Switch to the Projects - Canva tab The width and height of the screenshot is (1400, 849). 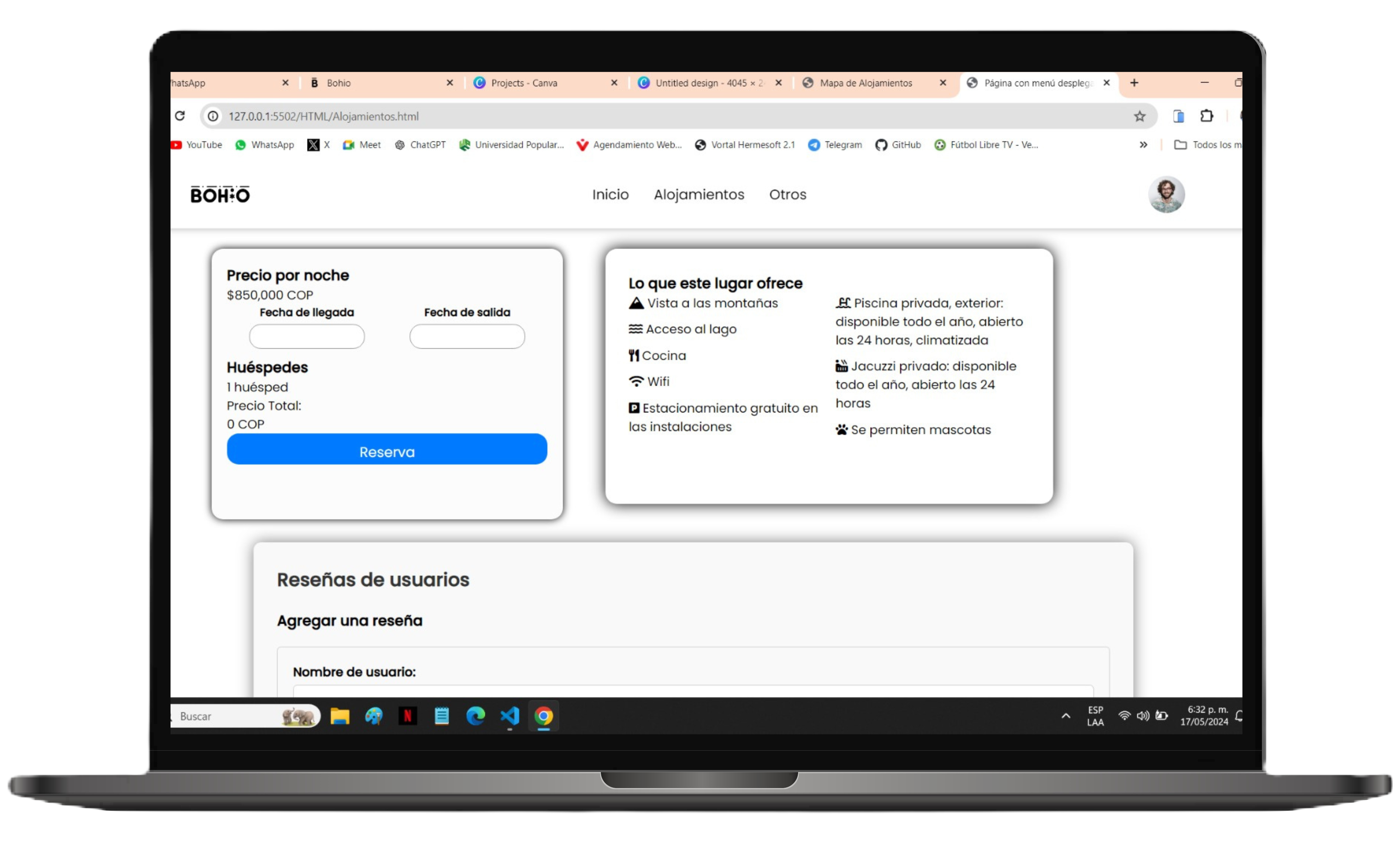(x=523, y=83)
